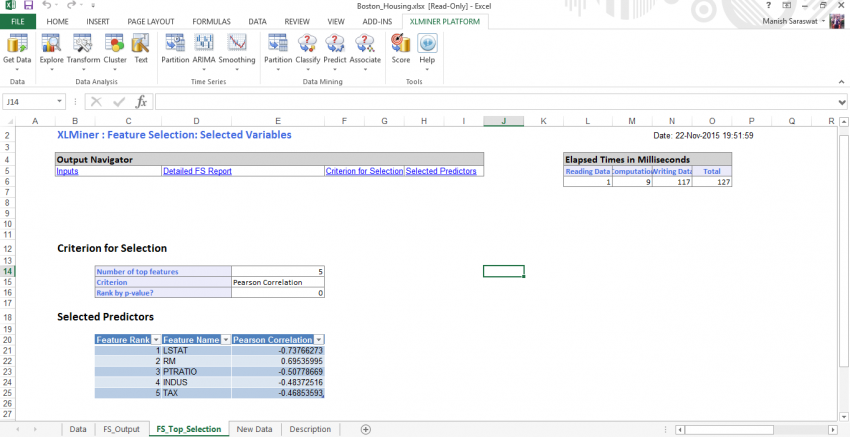The image size is (850, 437).
Task: Click the Classify data mining icon
Action: tap(308, 46)
